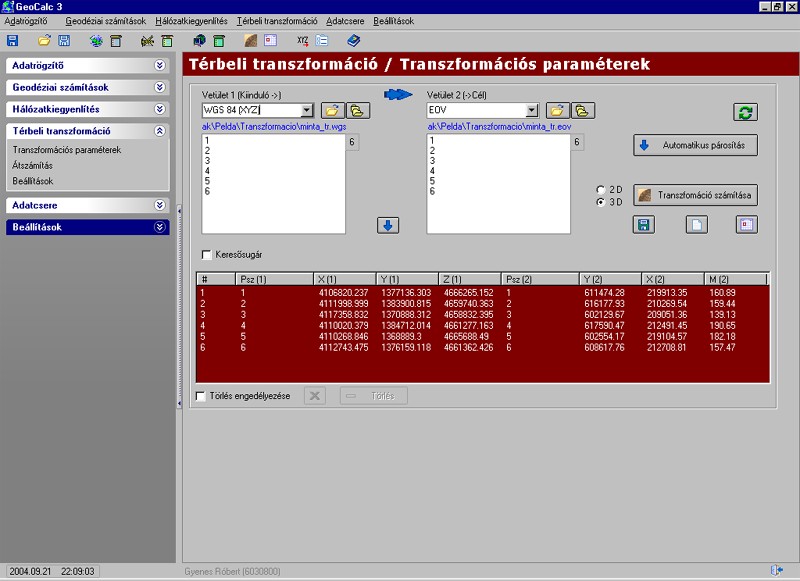
Task: Click the X (1) column header
Action: click(x=345, y=280)
